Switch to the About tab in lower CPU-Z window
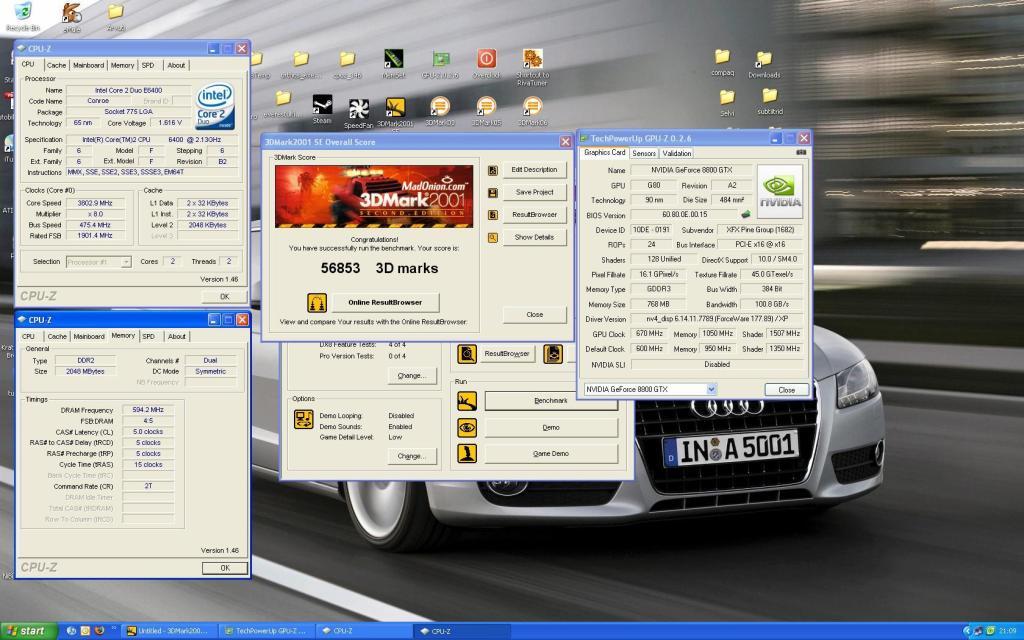Image resolution: width=1024 pixels, height=640 pixels. pos(177,336)
